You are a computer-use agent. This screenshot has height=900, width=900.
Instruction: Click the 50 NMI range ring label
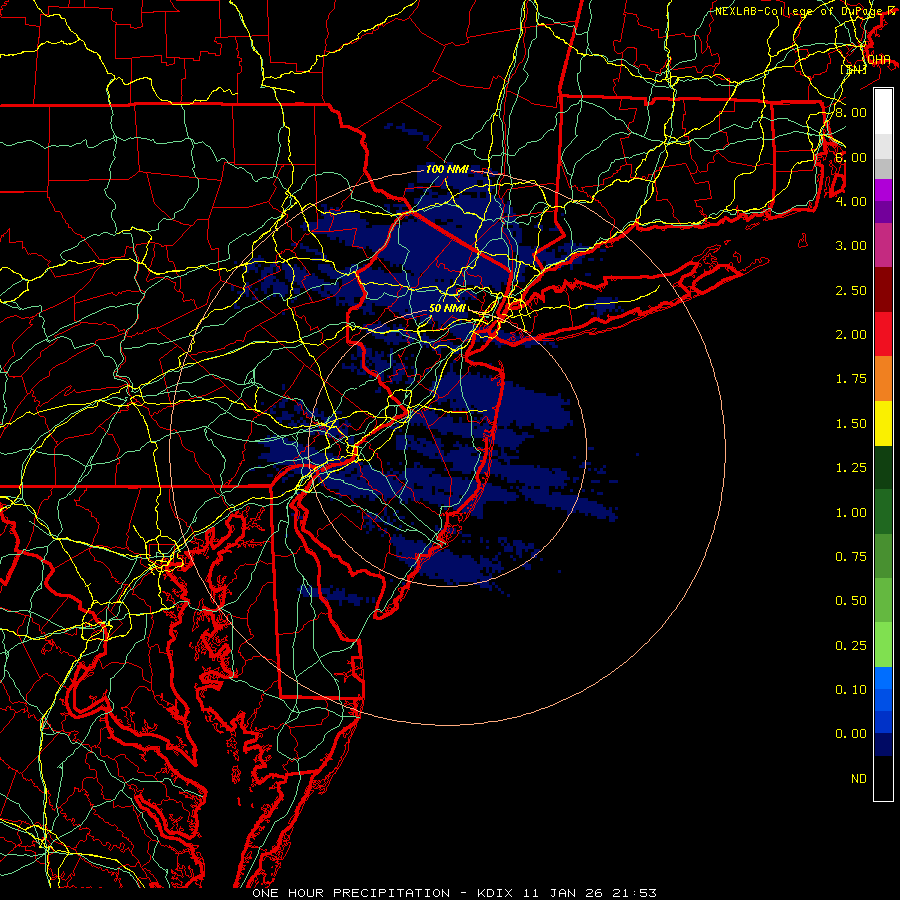click(447, 308)
